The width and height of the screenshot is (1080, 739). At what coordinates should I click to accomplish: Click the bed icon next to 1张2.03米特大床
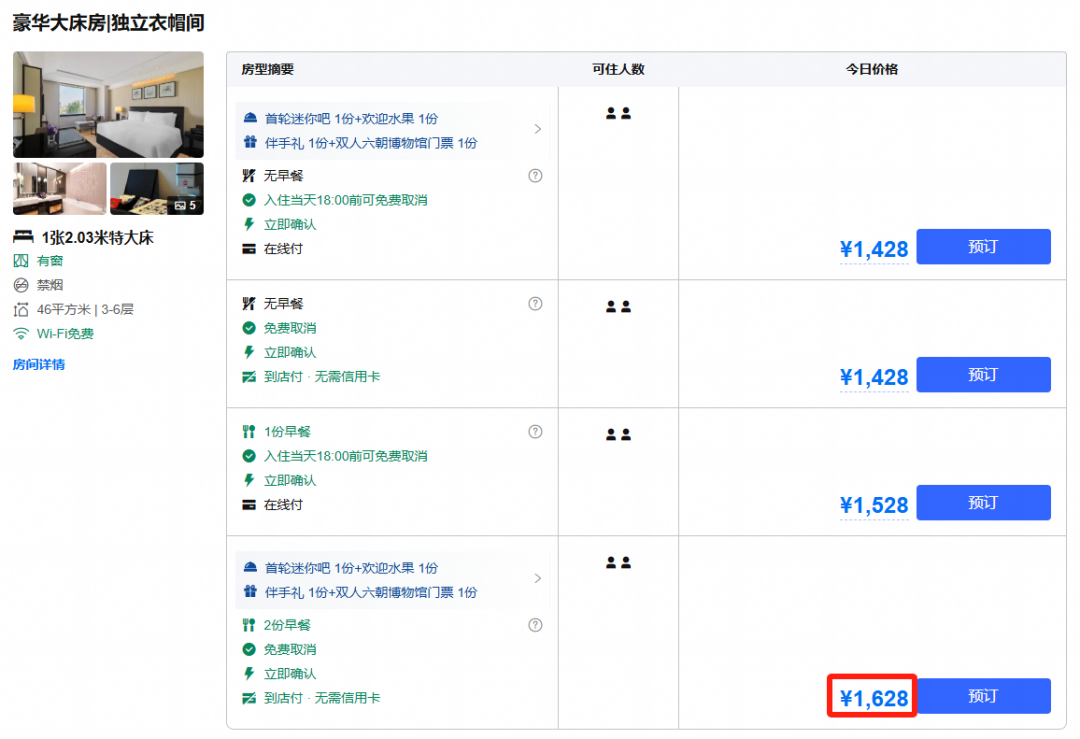(x=23, y=238)
